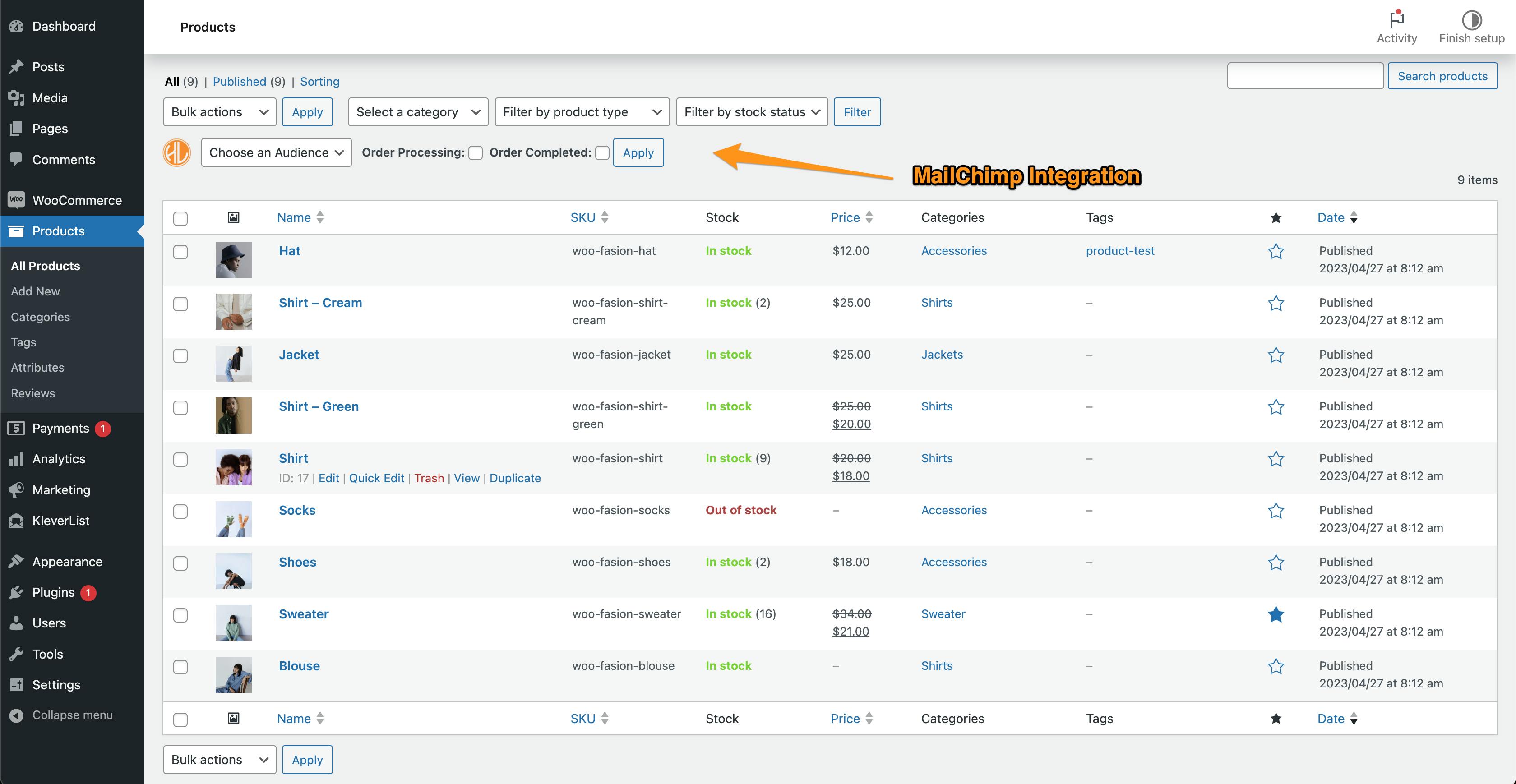Open the Select a category dropdown

pyautogui.click(x=418, y=112)
